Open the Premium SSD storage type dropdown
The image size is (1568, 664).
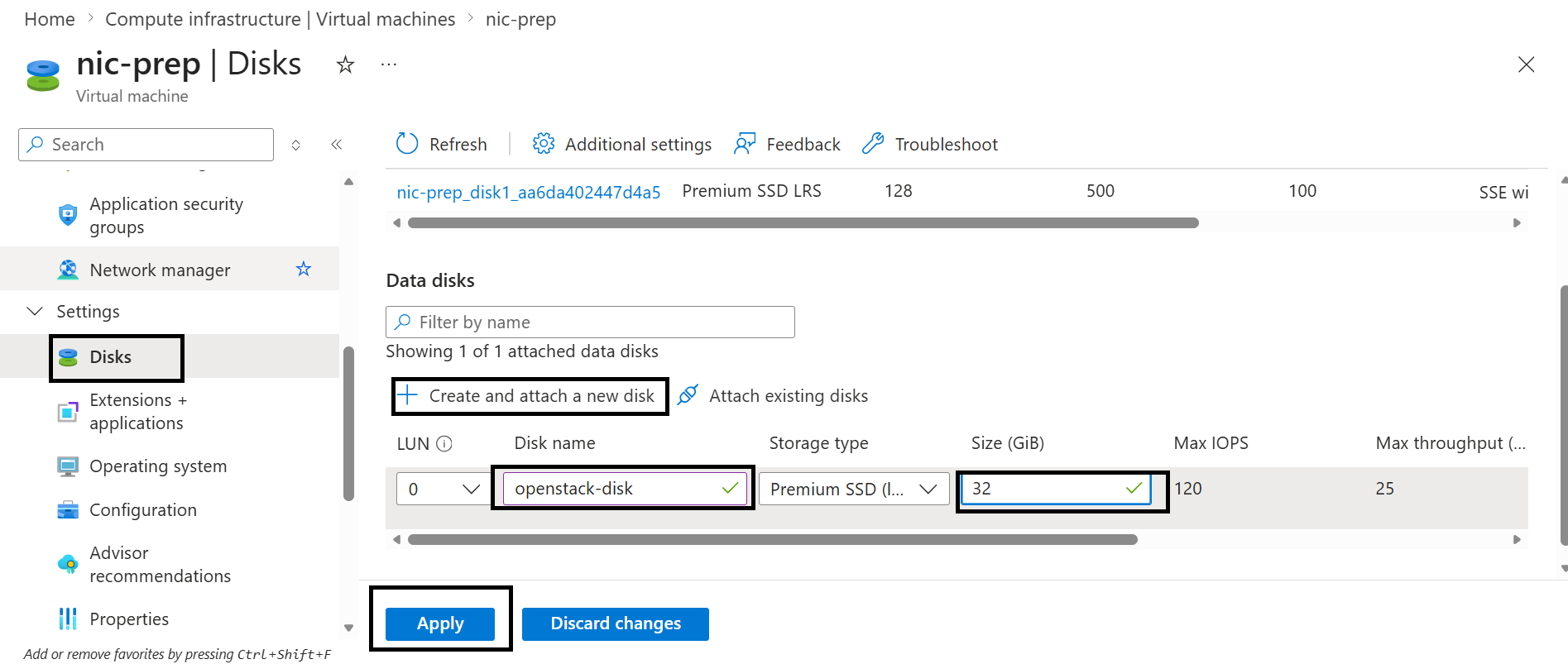[x=854, y=489]
